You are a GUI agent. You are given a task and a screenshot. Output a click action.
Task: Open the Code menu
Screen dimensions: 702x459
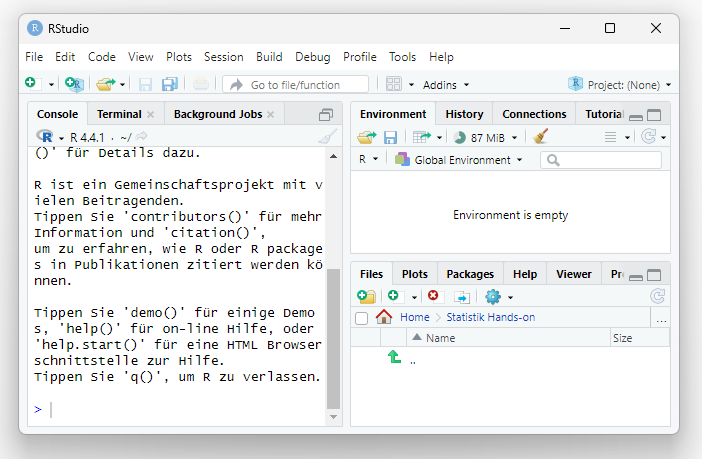102,57
